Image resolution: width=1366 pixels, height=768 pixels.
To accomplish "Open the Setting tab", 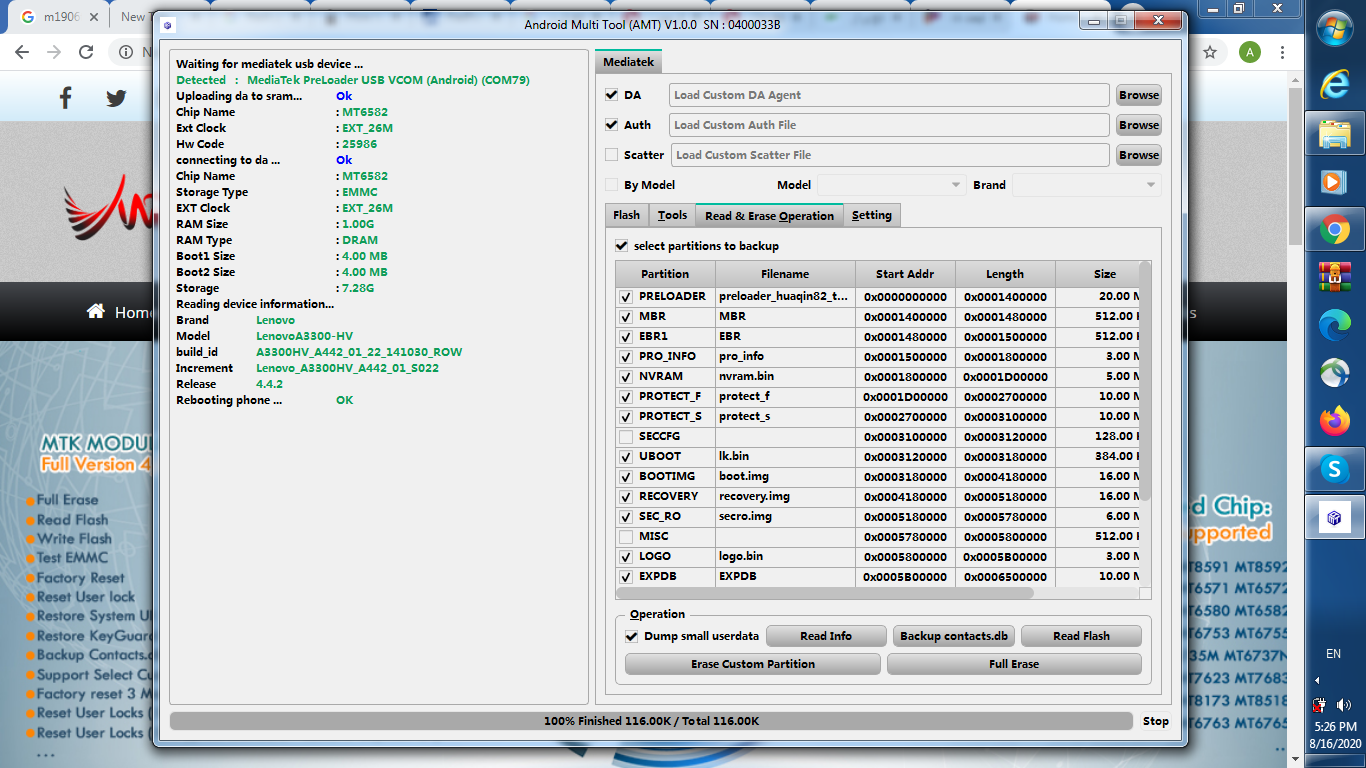I will point(872,215).
